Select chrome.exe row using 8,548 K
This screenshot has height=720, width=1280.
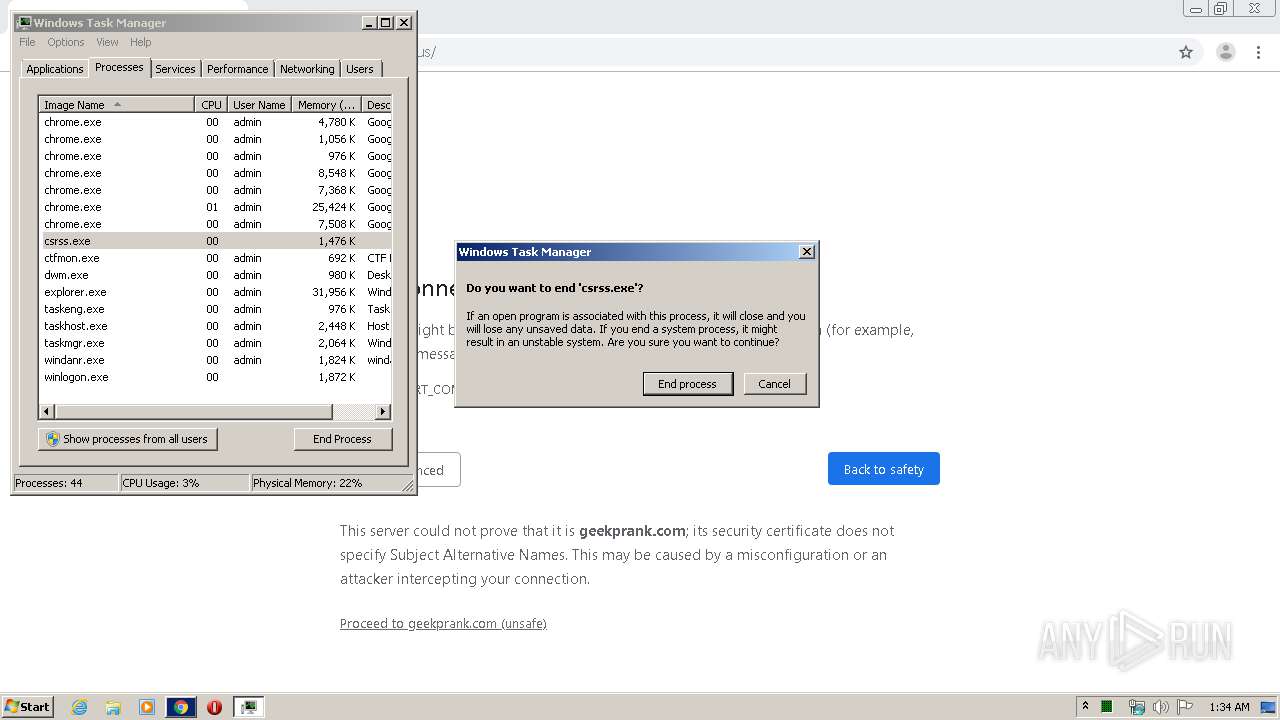(215, 173)
